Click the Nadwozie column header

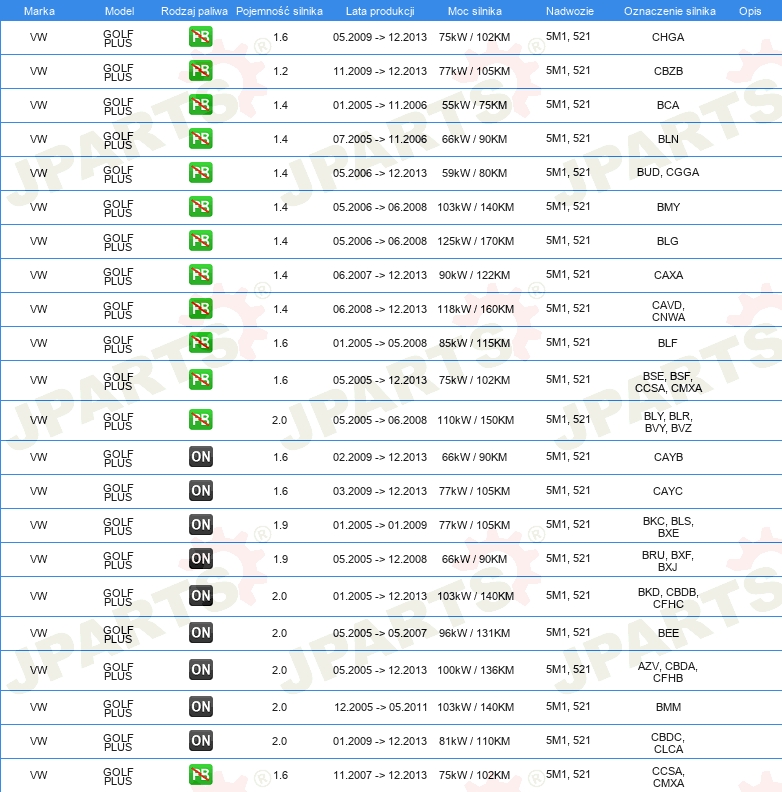(x=569, y=11)
